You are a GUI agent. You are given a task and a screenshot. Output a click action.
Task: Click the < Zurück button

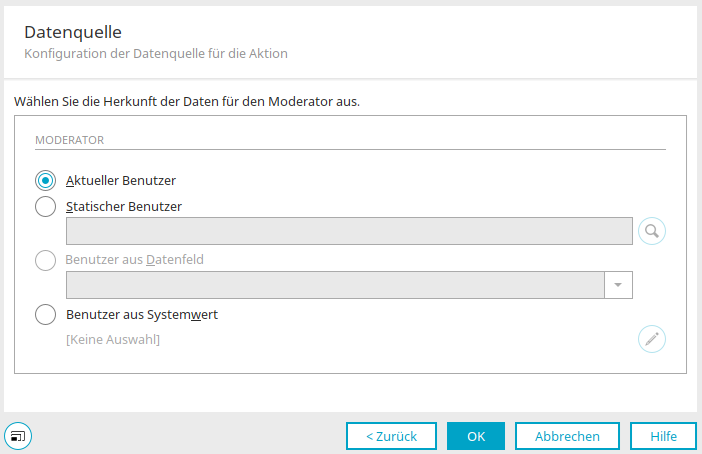391,436
